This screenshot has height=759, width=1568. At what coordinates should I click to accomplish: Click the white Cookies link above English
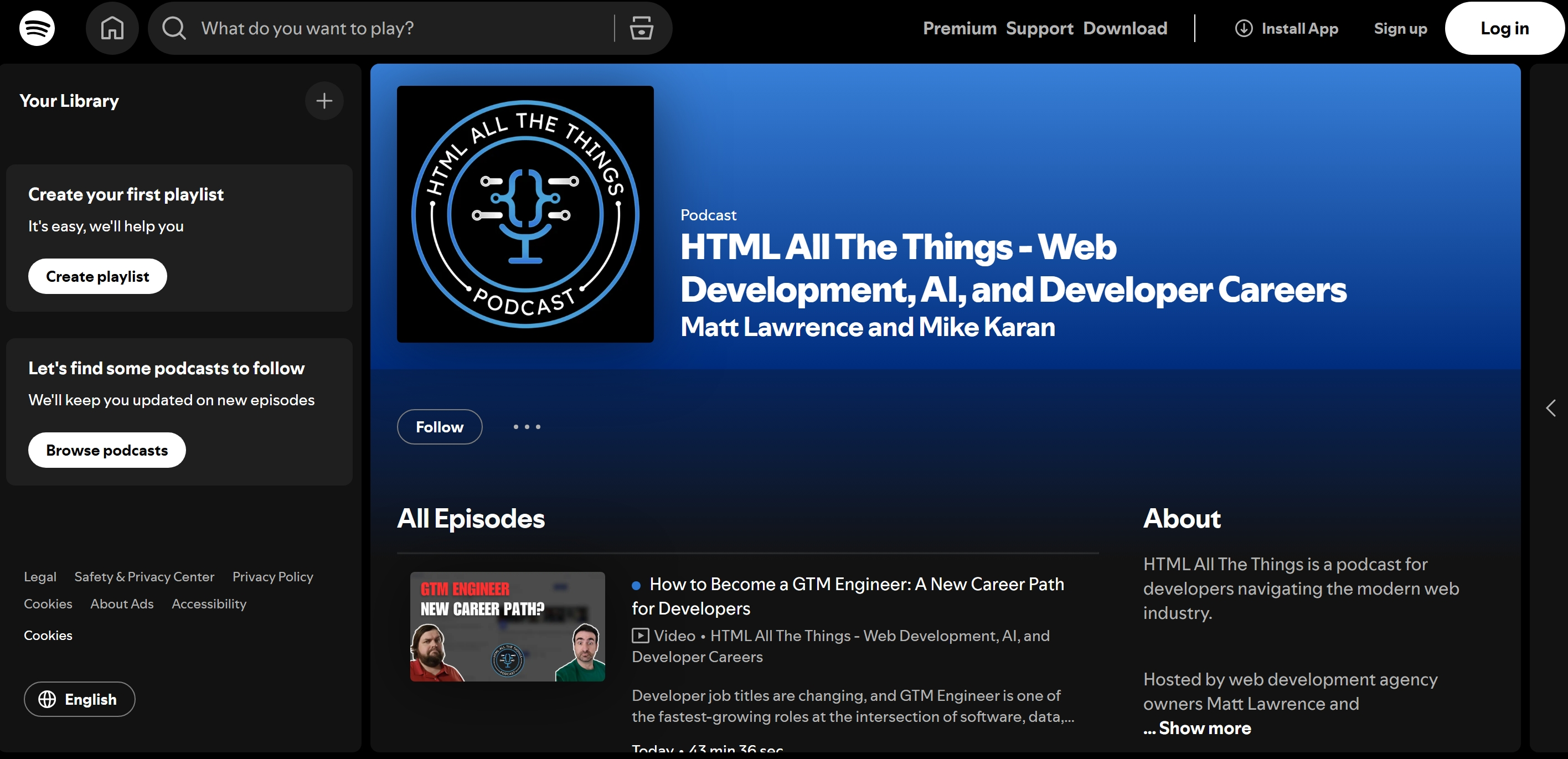point(48,636)
